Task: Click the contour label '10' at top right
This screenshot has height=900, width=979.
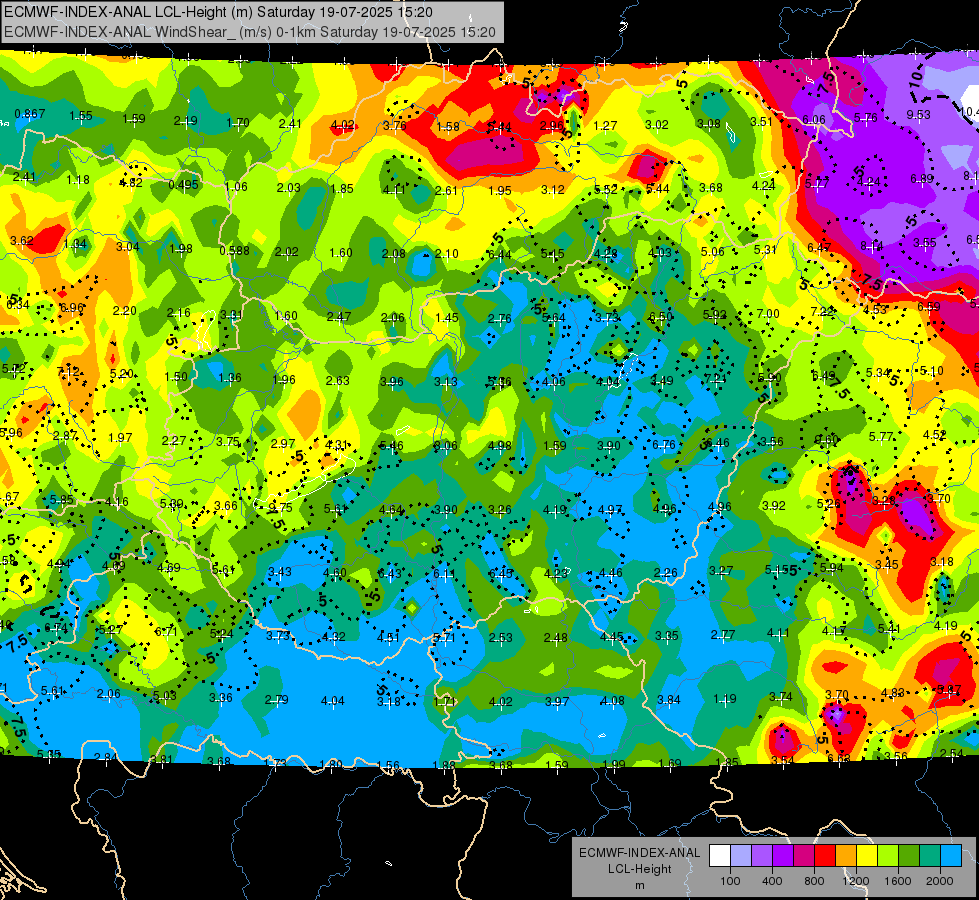Action: tap(915, 78)
